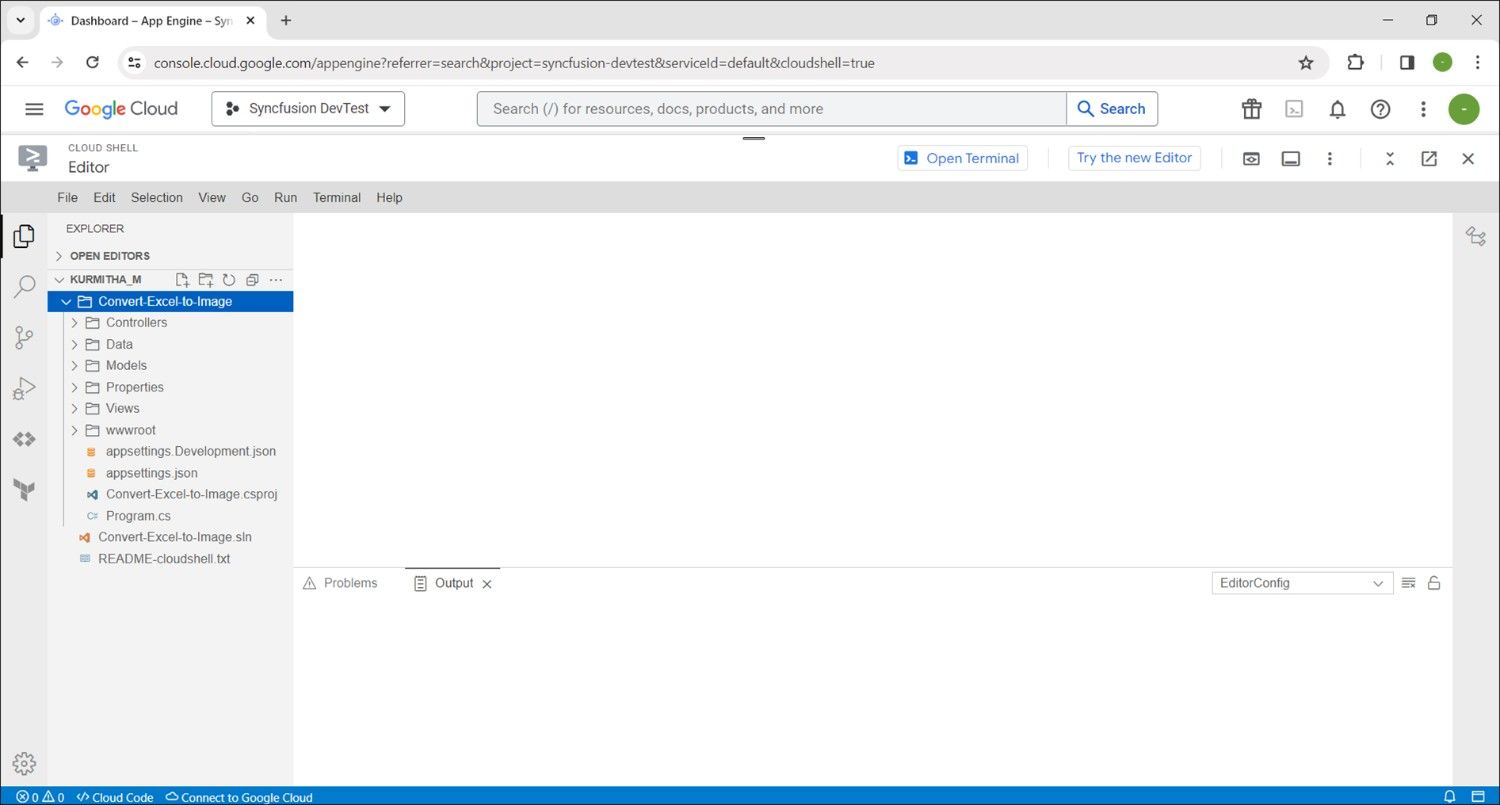The image size is (1500, 805).
Task: Toggle the output scroll lock icon
Action: click(1434, 583)
